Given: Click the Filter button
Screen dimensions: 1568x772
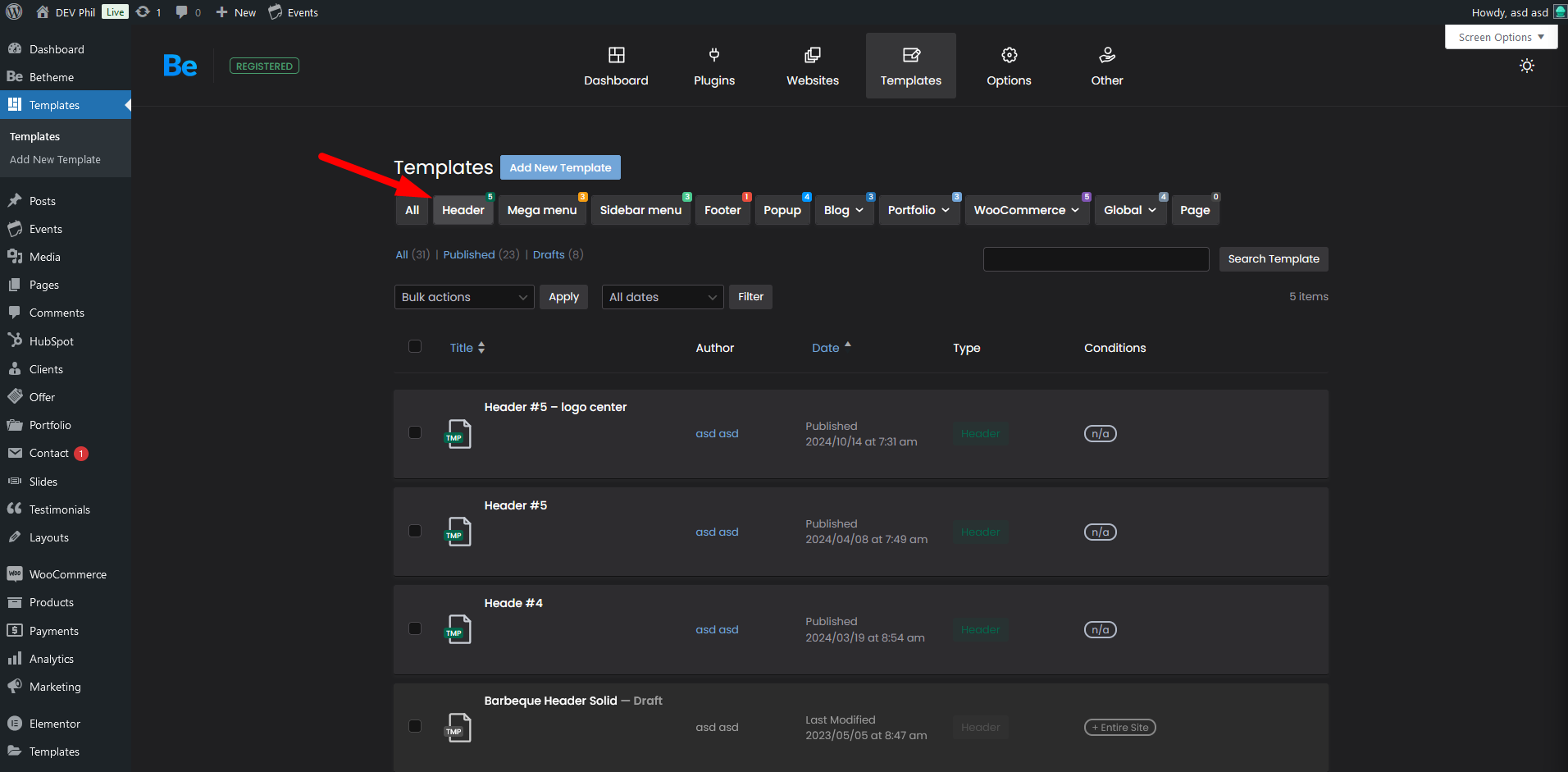Looking at the screenshot, I should click(x=750, y=297).
